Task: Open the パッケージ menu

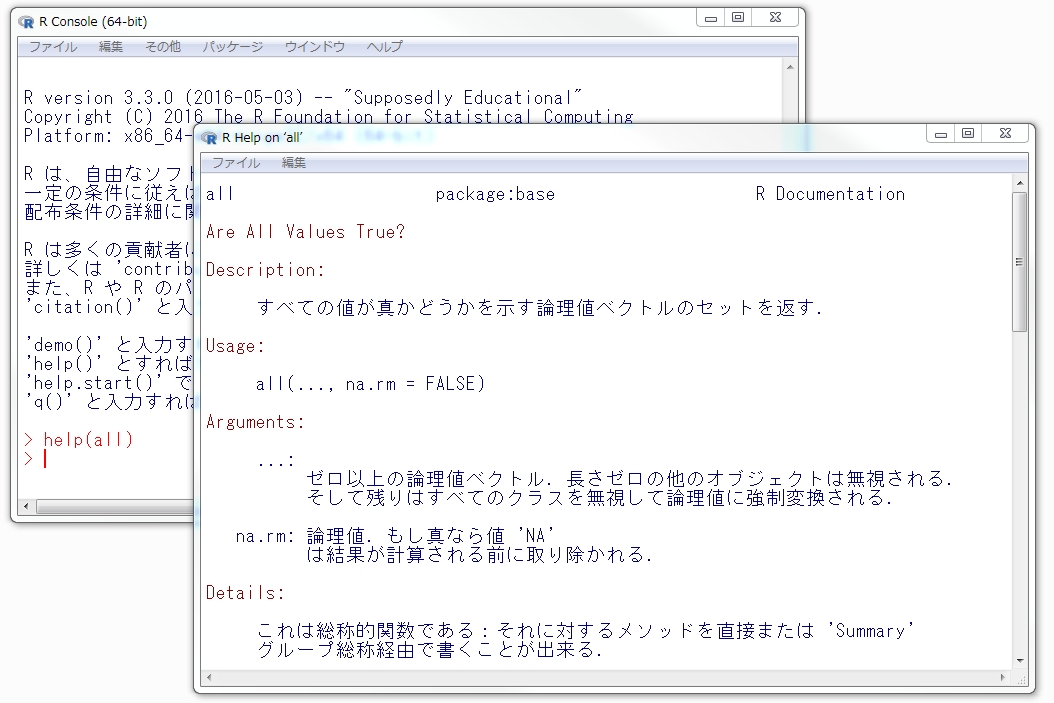Action: click(x=233, y=47)
